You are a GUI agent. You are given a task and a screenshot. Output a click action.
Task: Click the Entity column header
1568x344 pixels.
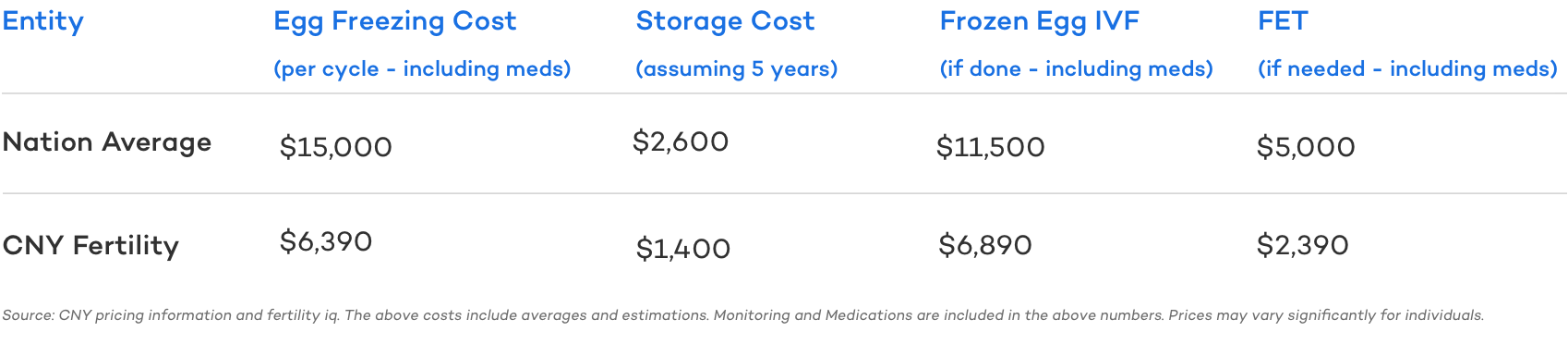pyautogui.click(x=42, y=21)
